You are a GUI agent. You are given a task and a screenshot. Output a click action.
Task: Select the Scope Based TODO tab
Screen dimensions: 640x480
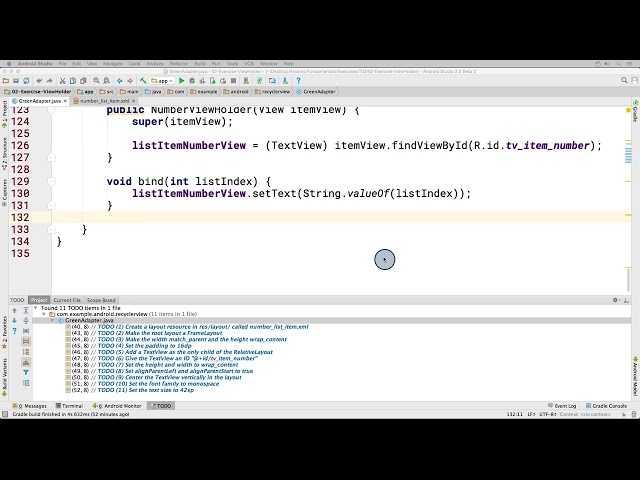coord(101,300)
